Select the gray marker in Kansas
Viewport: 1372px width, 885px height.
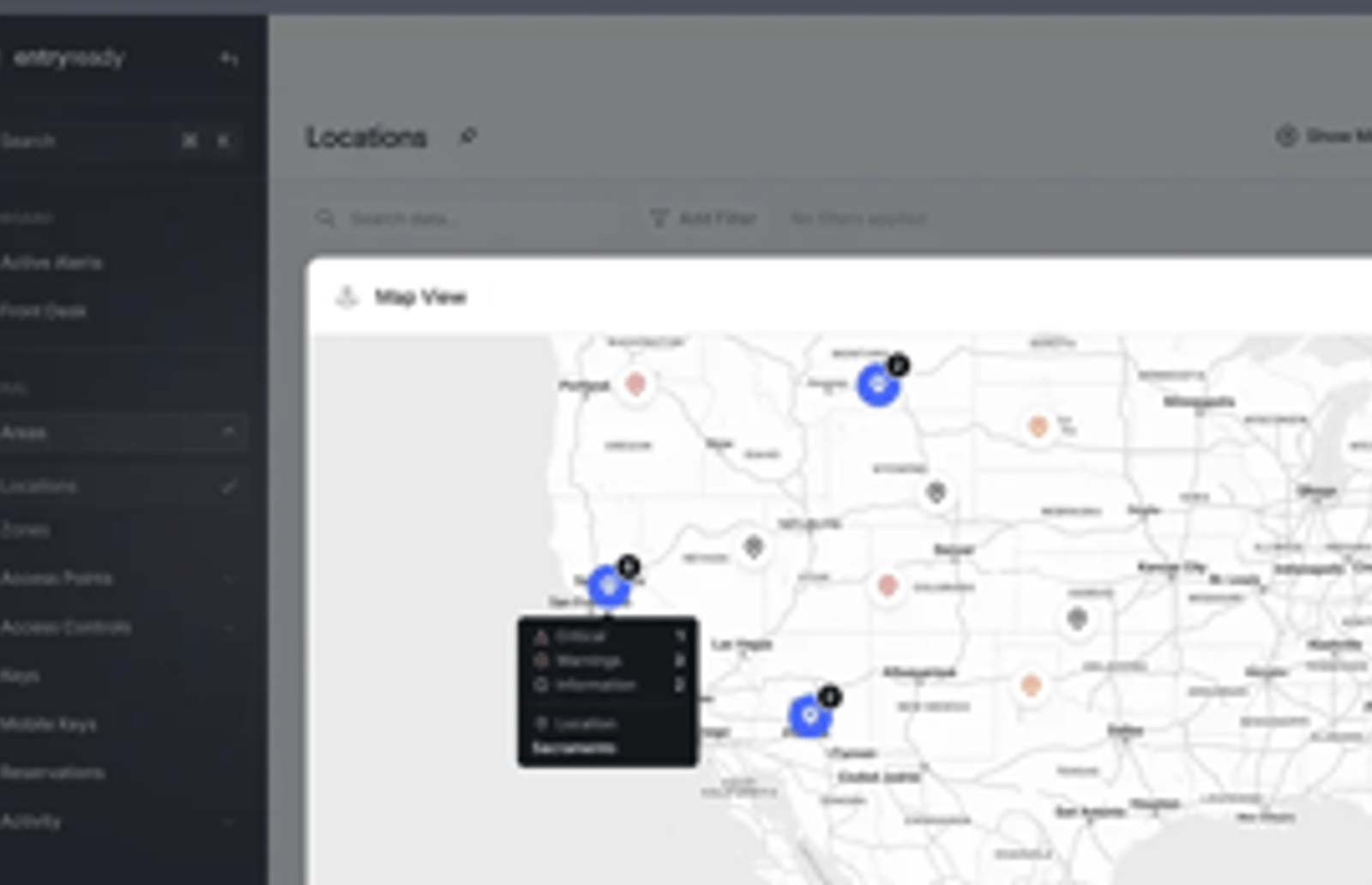(1078, 618)
